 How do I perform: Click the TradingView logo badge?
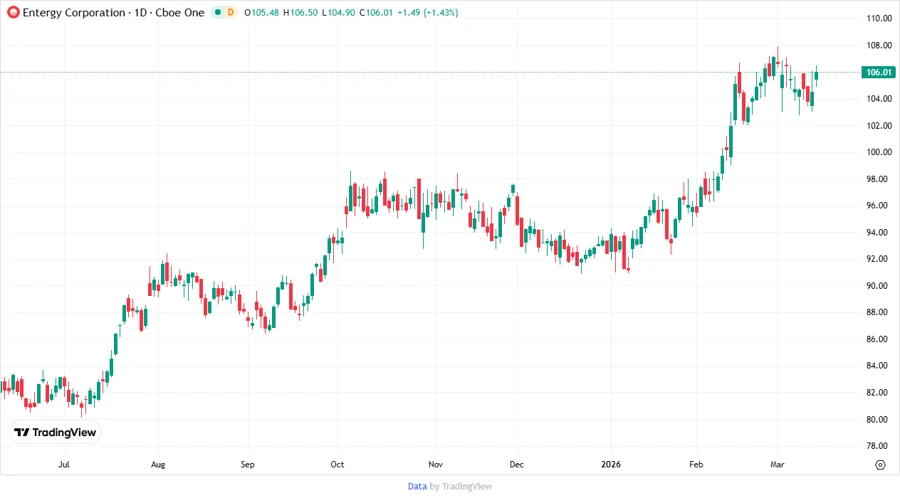56,432
